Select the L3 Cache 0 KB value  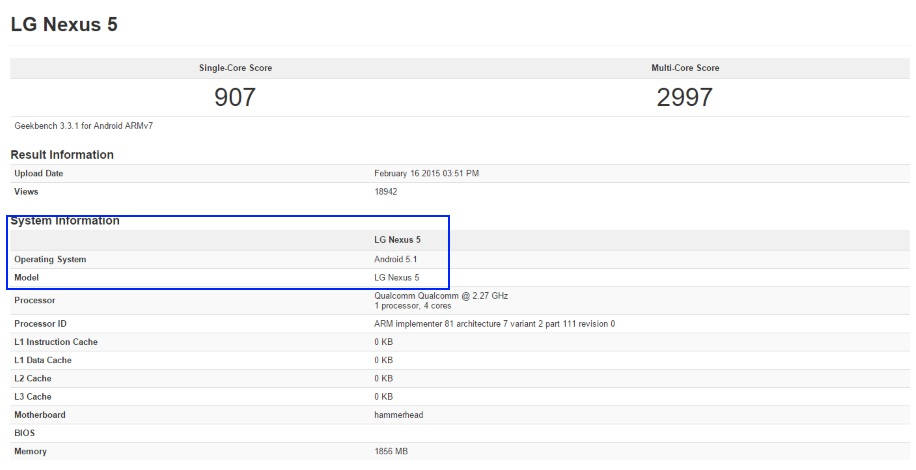click(x=383, y=396)
